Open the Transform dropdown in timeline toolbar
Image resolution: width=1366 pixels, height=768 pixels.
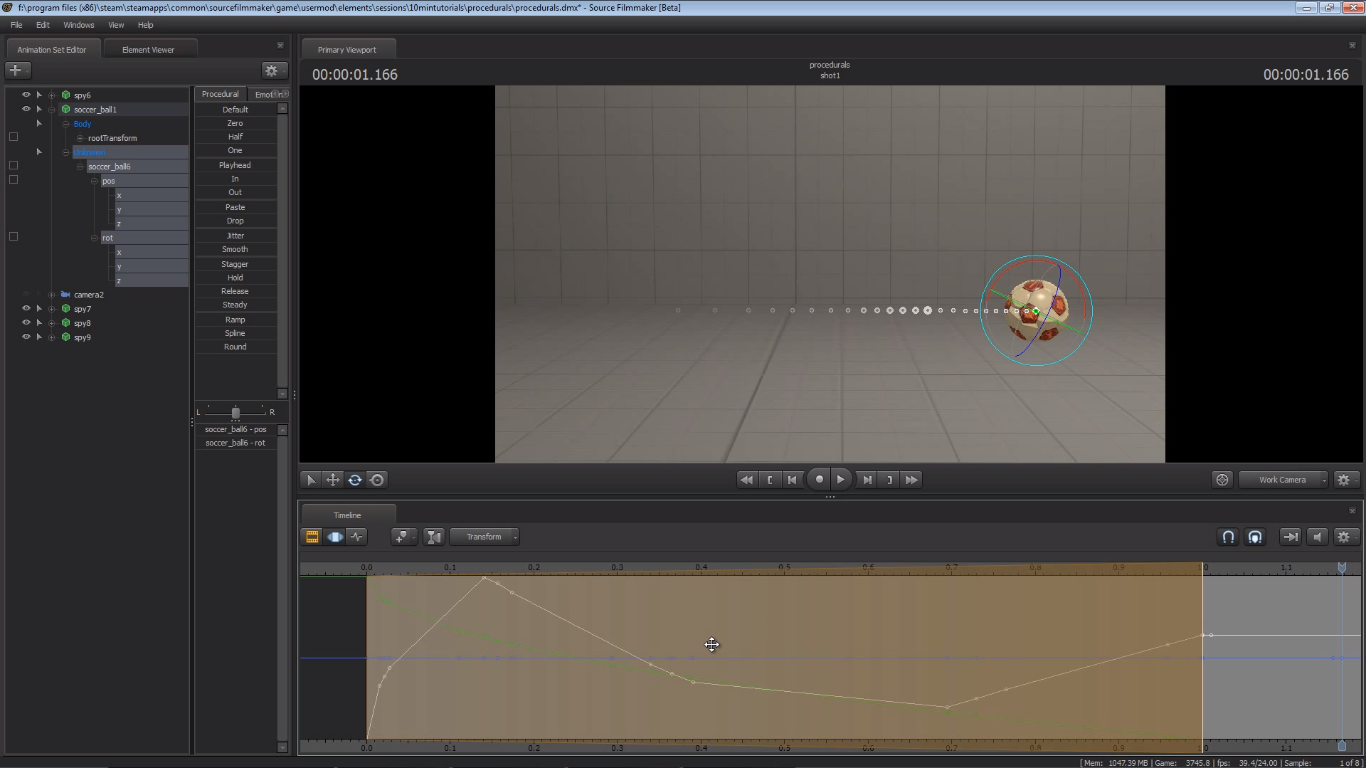pos(485,537)
